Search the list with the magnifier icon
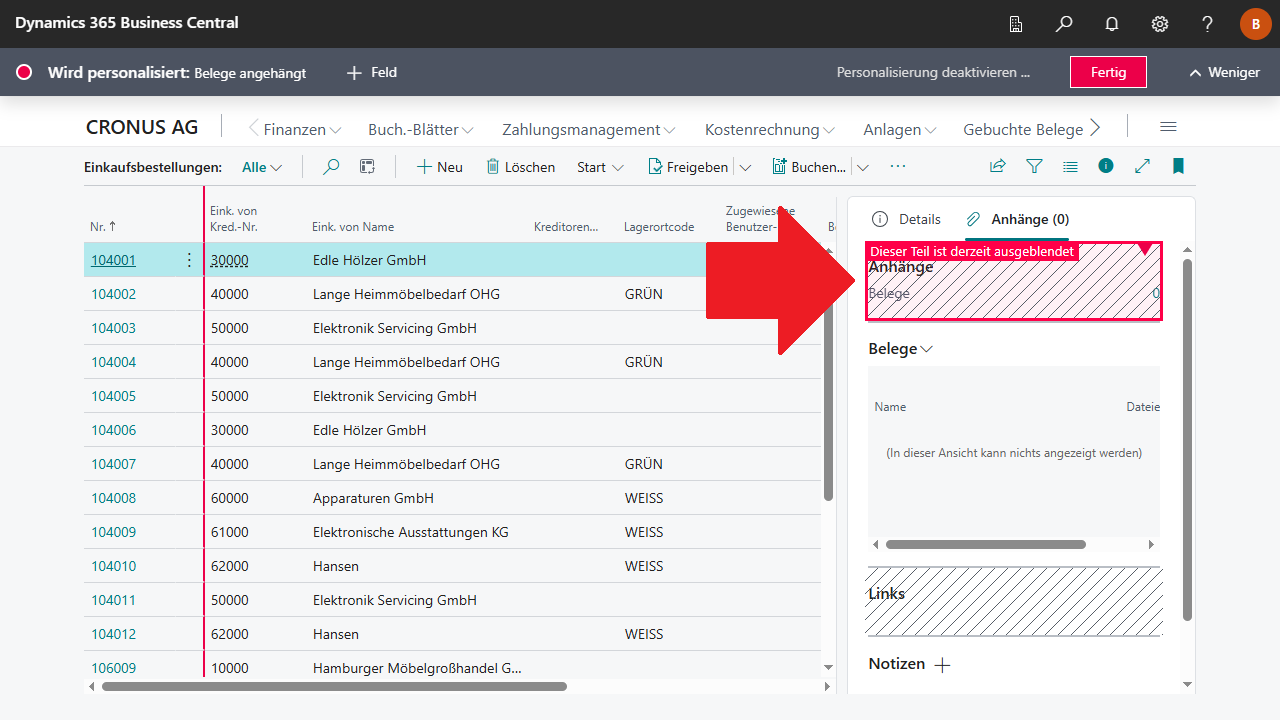The width and height of the screenshot is (1280, 720). [x=331, y=167]
